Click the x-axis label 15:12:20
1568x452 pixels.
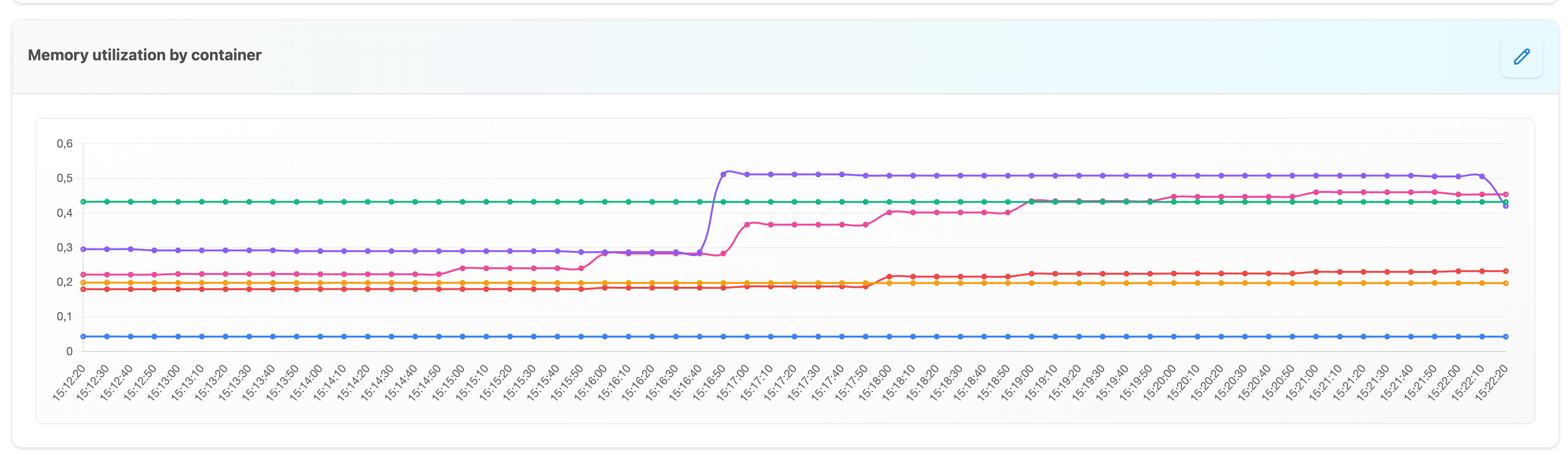69,383
